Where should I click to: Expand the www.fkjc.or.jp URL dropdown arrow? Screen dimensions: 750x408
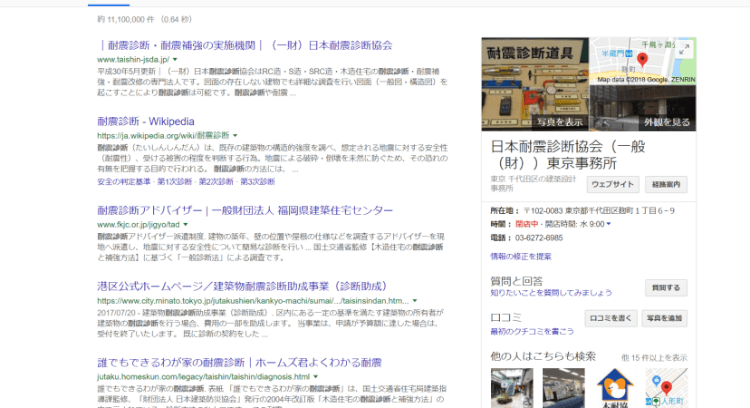186,224
